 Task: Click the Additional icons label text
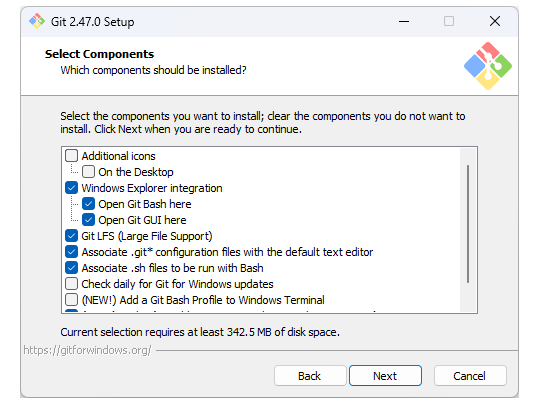[118, 156]
